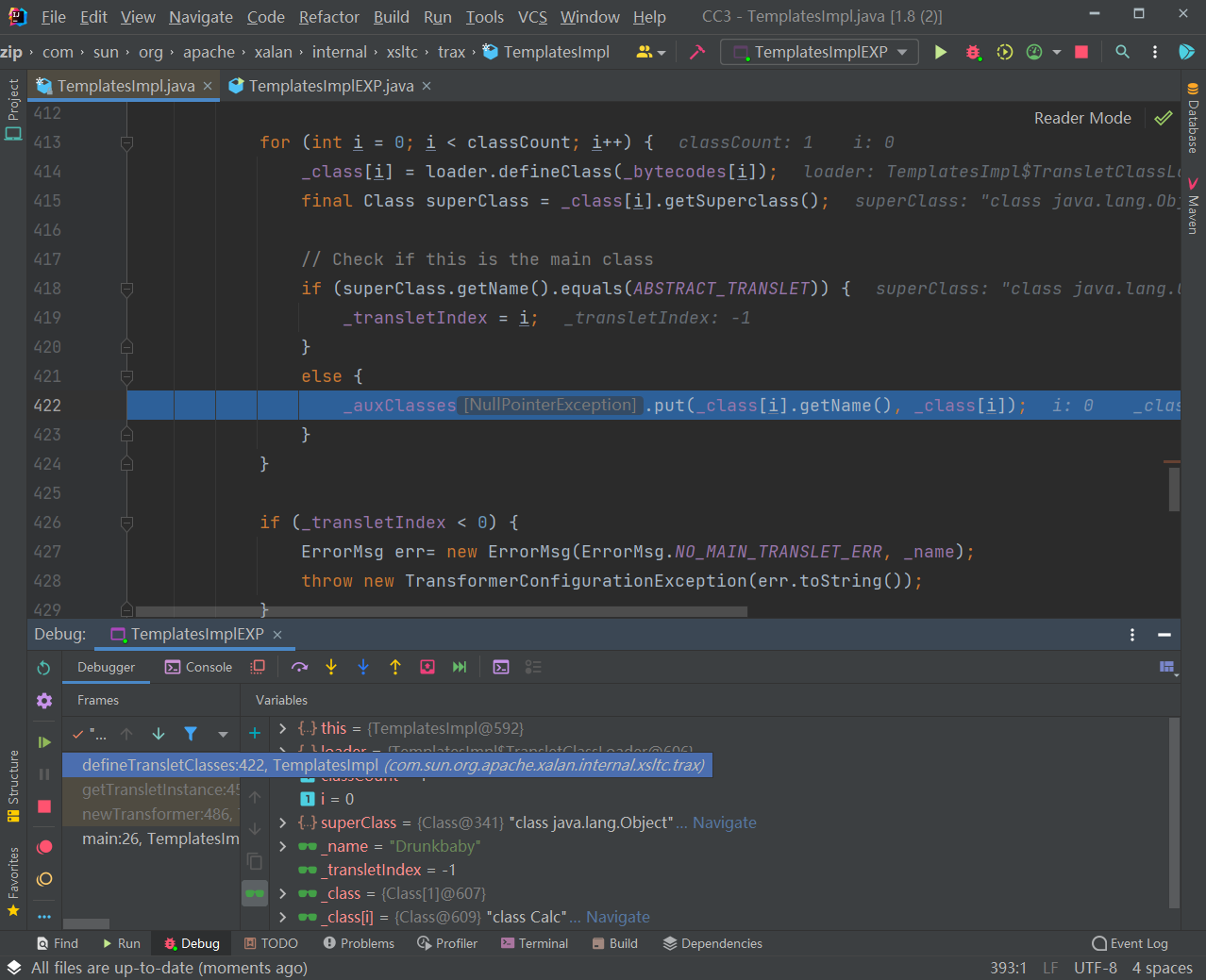Screen dimensions: 1206x980
Task: Resume the program execution
Action: [x=44, y=740]
